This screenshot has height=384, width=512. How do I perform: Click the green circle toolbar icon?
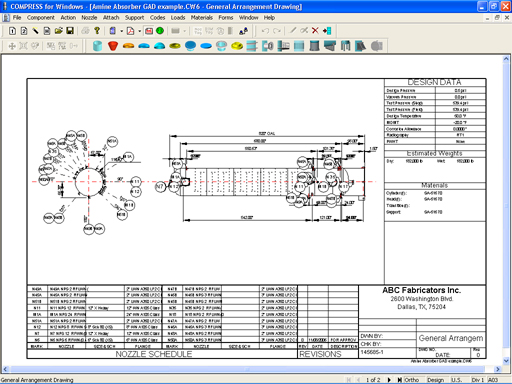coord(160,31)
